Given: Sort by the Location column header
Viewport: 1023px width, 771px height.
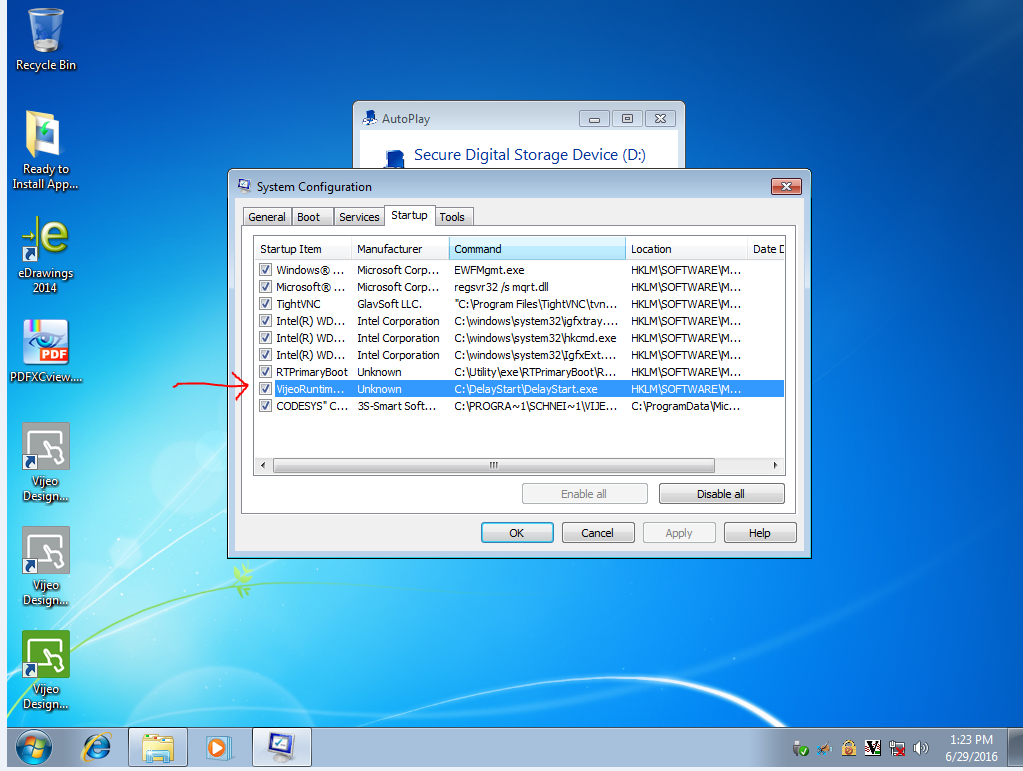Looking at the screenshot, I should pos(686,249).
